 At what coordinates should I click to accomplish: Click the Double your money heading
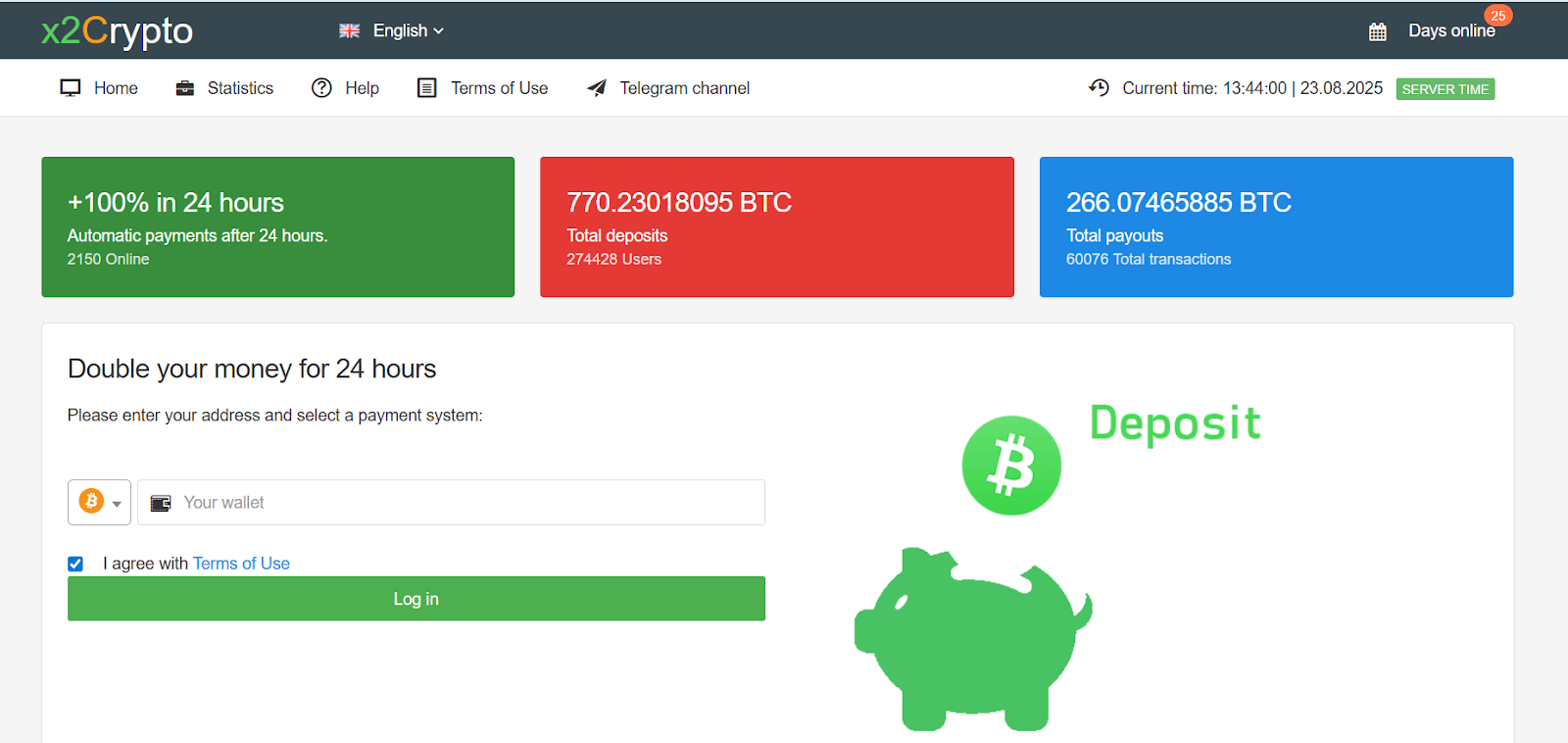[252, 370]
